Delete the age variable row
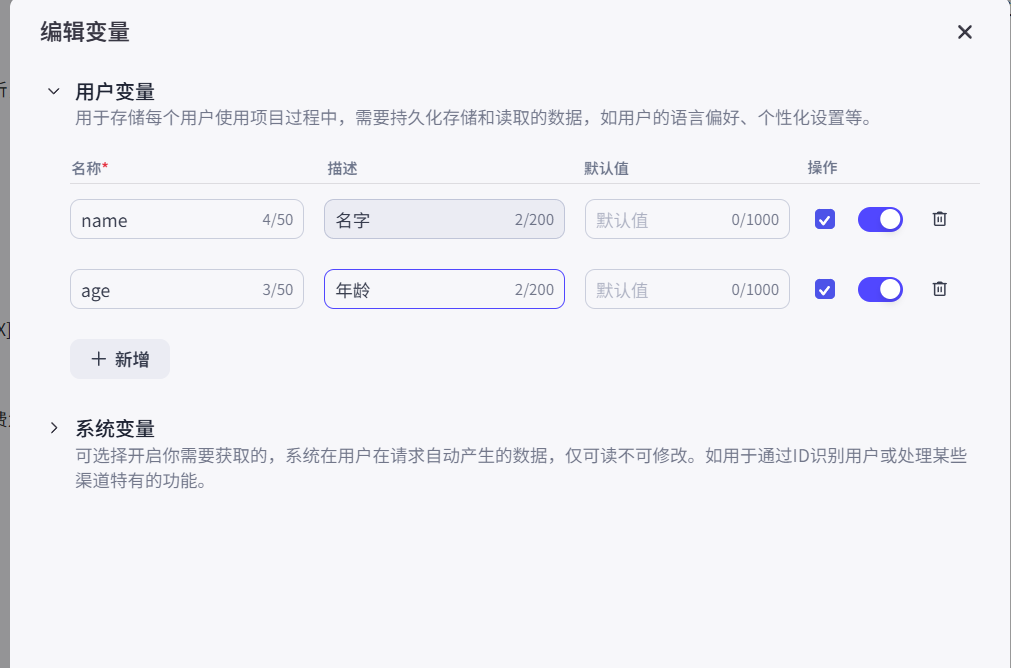1011x668 pixels. coord(939,289)
